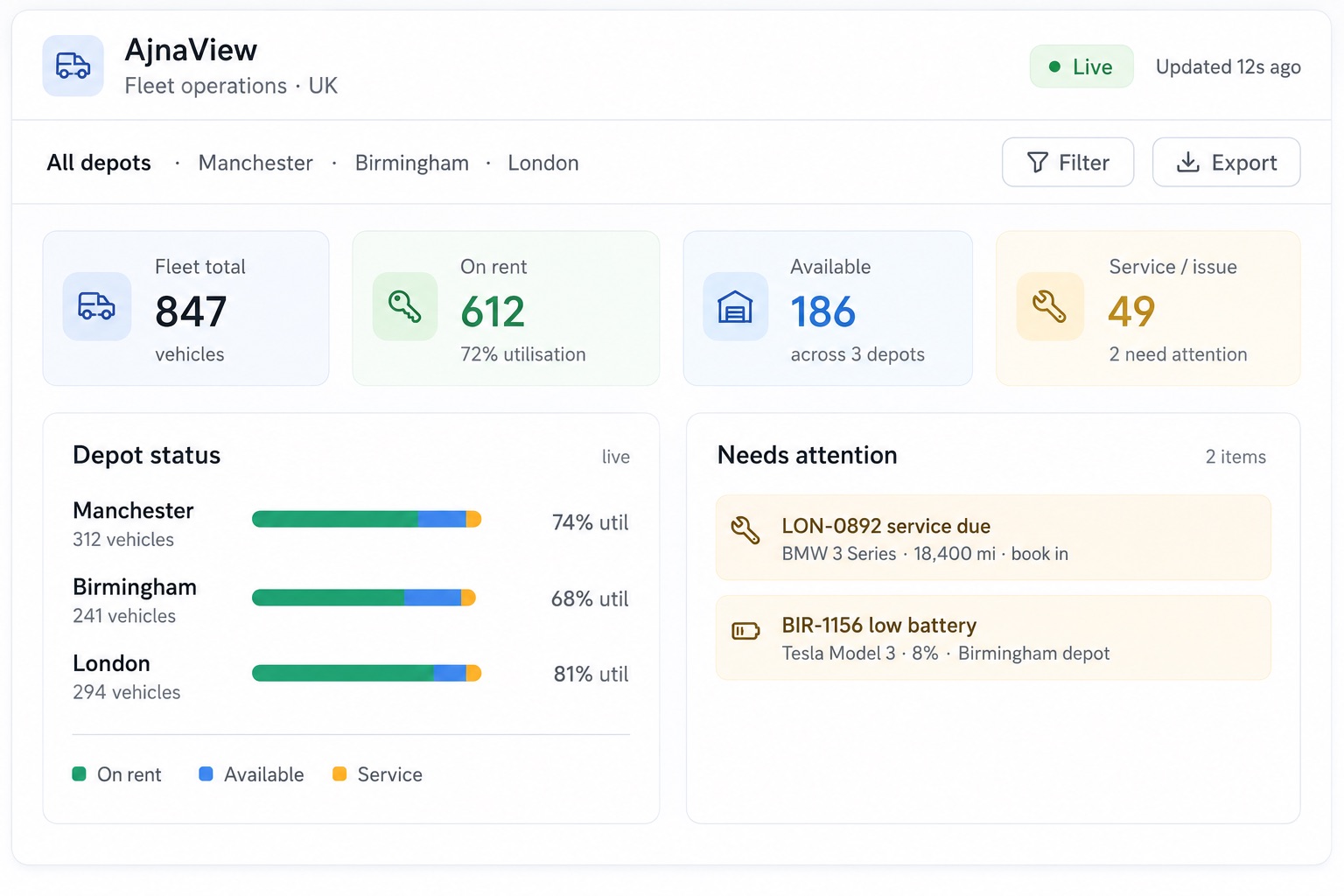Switch to the Manchester depot tab
The width and height of the screenshot is (1344, 896).
(x=255, y=163)
